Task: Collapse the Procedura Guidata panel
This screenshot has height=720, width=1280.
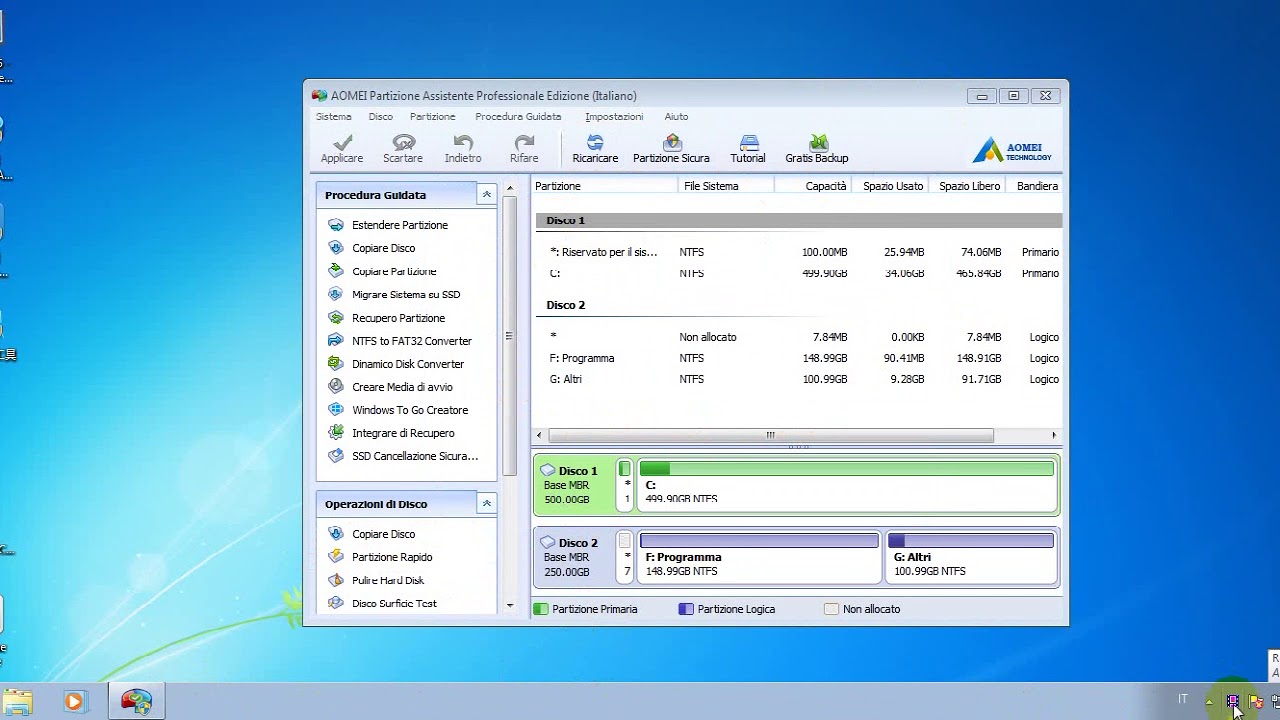Action: [486, 194]
